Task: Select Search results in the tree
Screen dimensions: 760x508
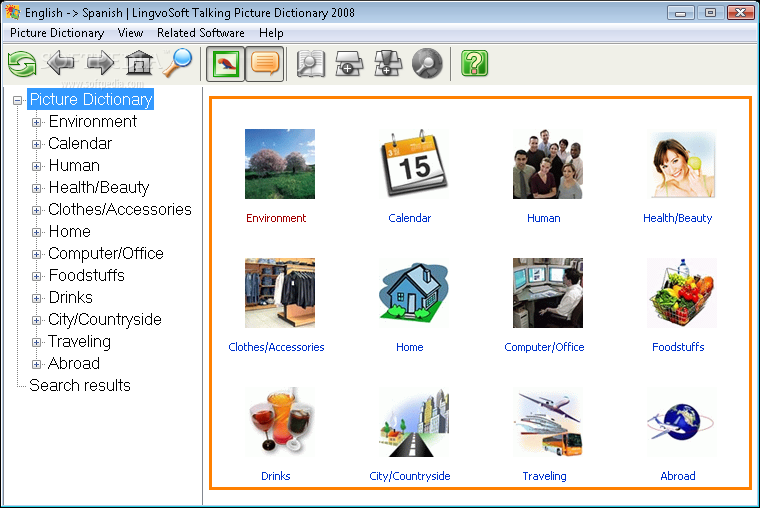Action: (80, 385)
